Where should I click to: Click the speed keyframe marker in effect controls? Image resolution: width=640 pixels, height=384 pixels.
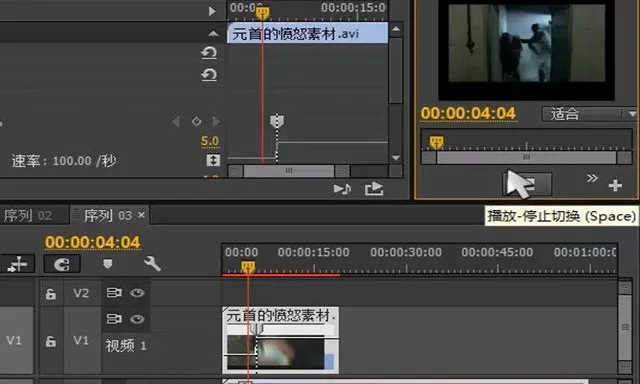pos(277,121)
